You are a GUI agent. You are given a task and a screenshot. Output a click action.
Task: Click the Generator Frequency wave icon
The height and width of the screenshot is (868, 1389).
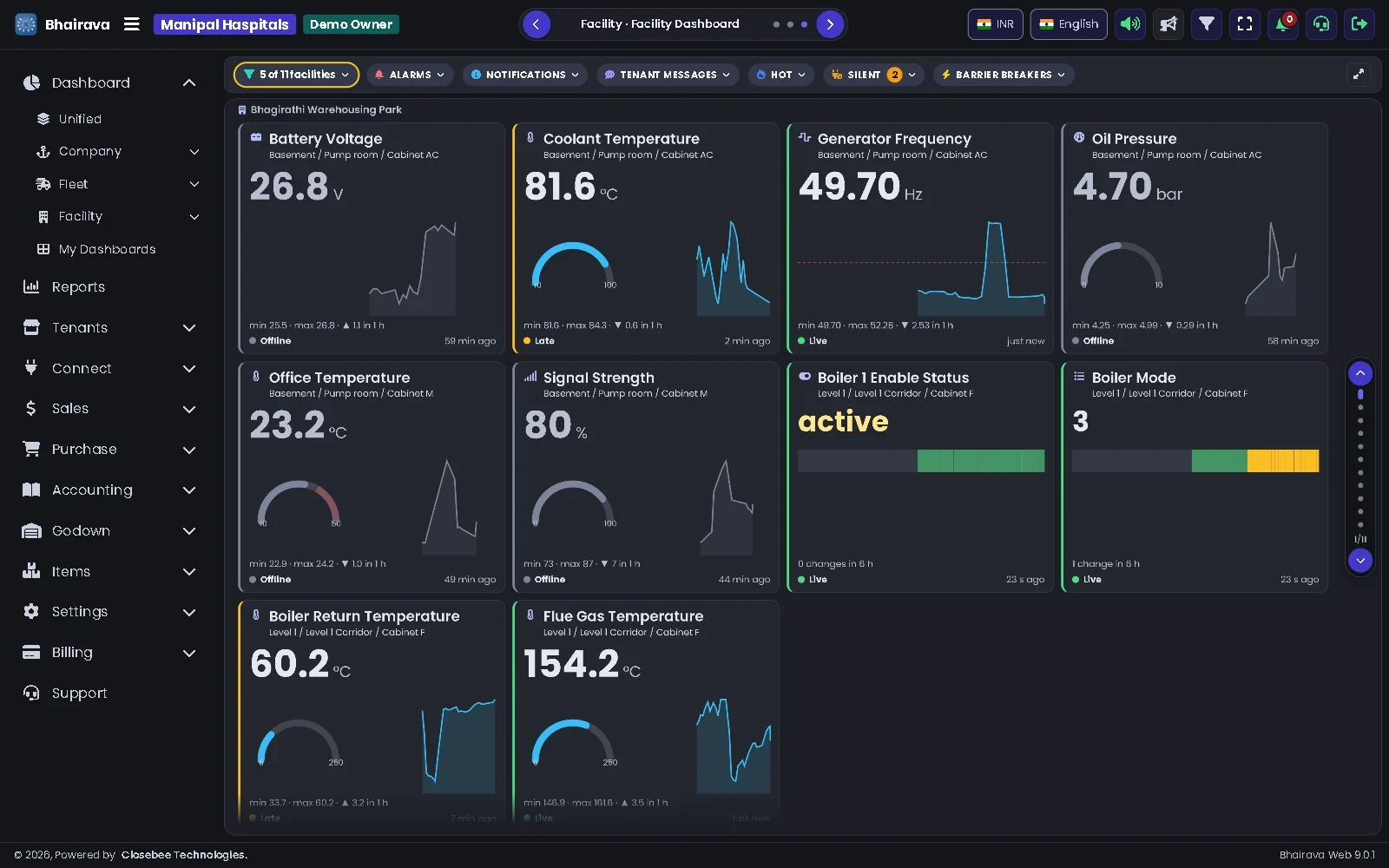point(805,137)
